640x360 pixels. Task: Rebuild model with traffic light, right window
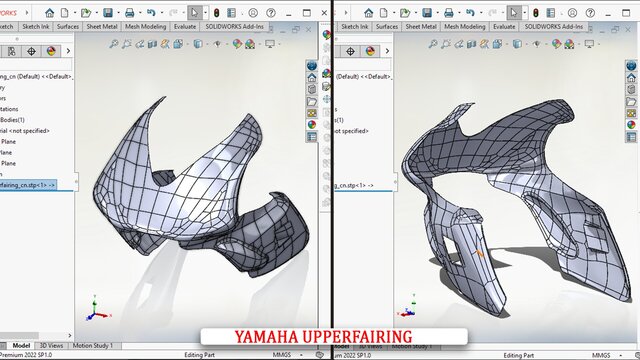click(536, 13)
